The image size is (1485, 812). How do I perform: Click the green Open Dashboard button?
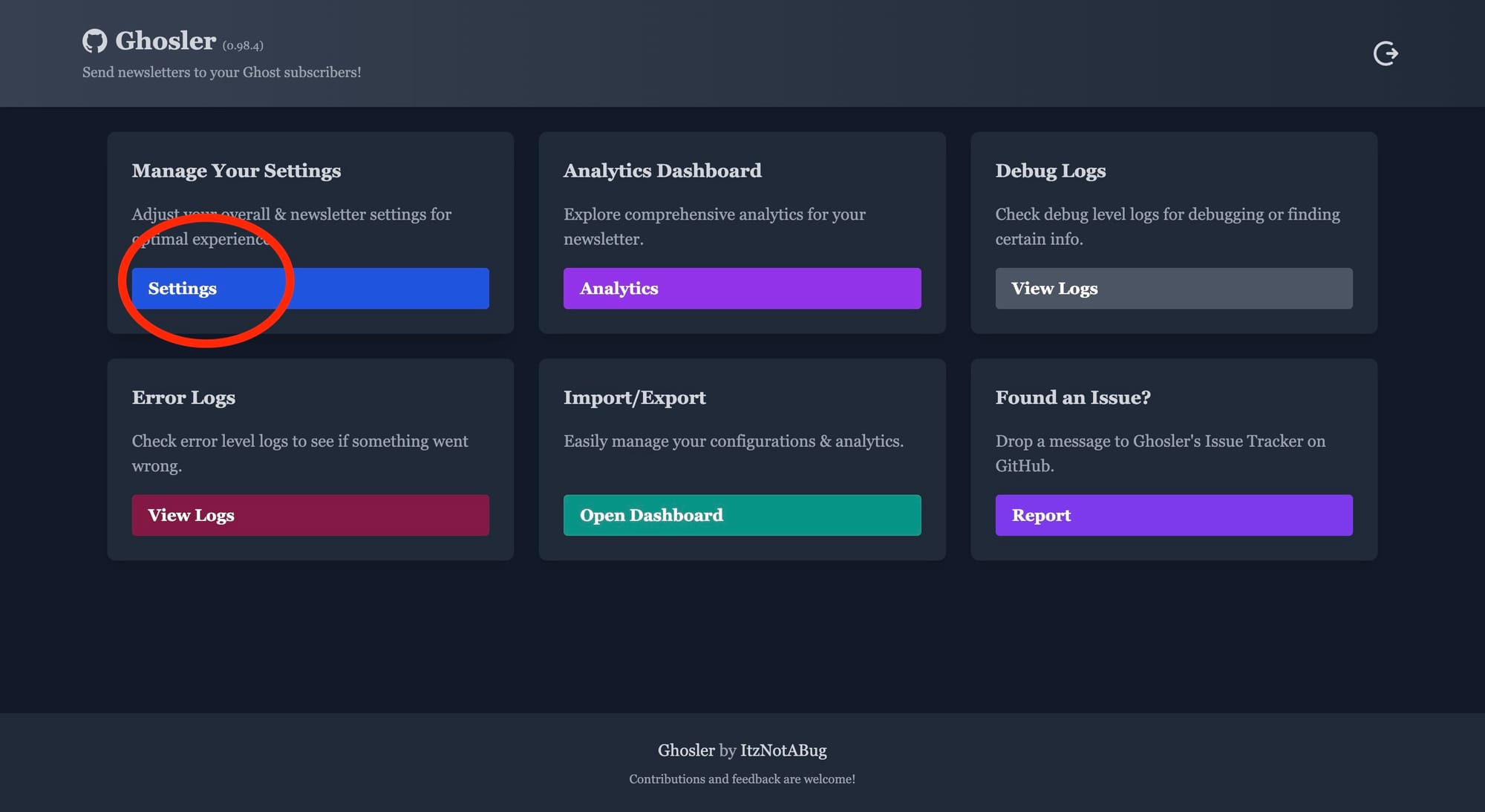pos(742,515)
